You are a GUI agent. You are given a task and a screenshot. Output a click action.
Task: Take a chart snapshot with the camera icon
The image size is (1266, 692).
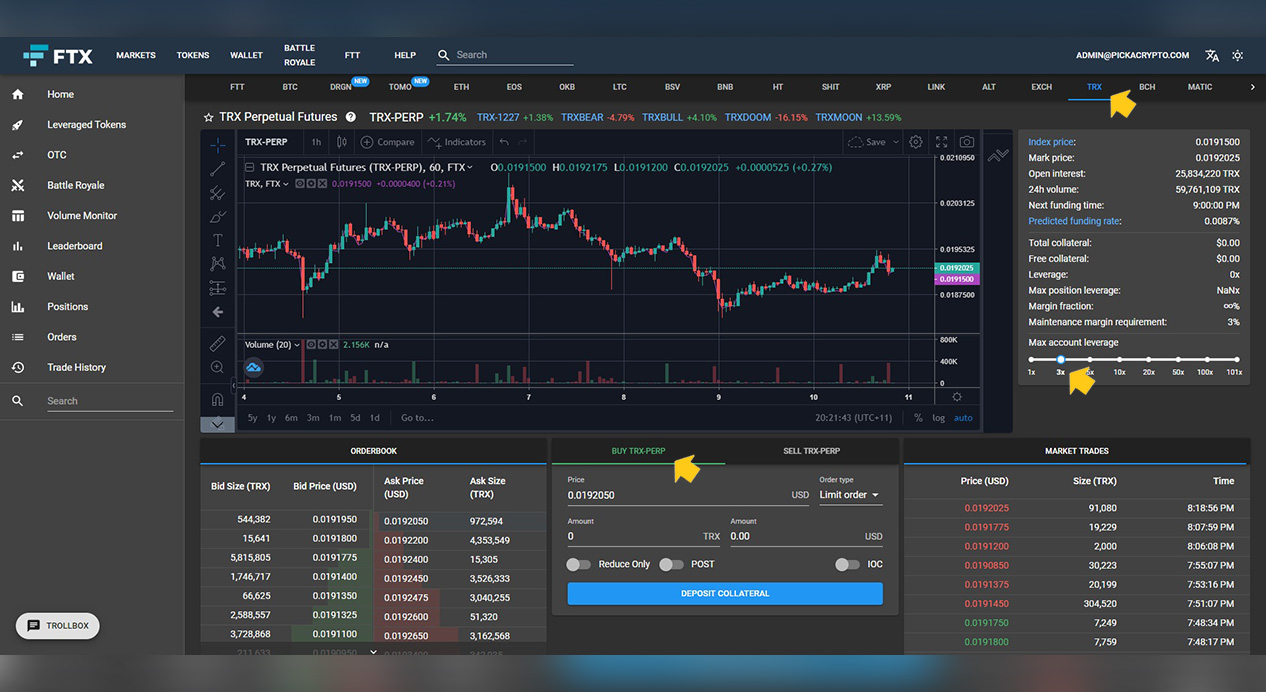966,142
